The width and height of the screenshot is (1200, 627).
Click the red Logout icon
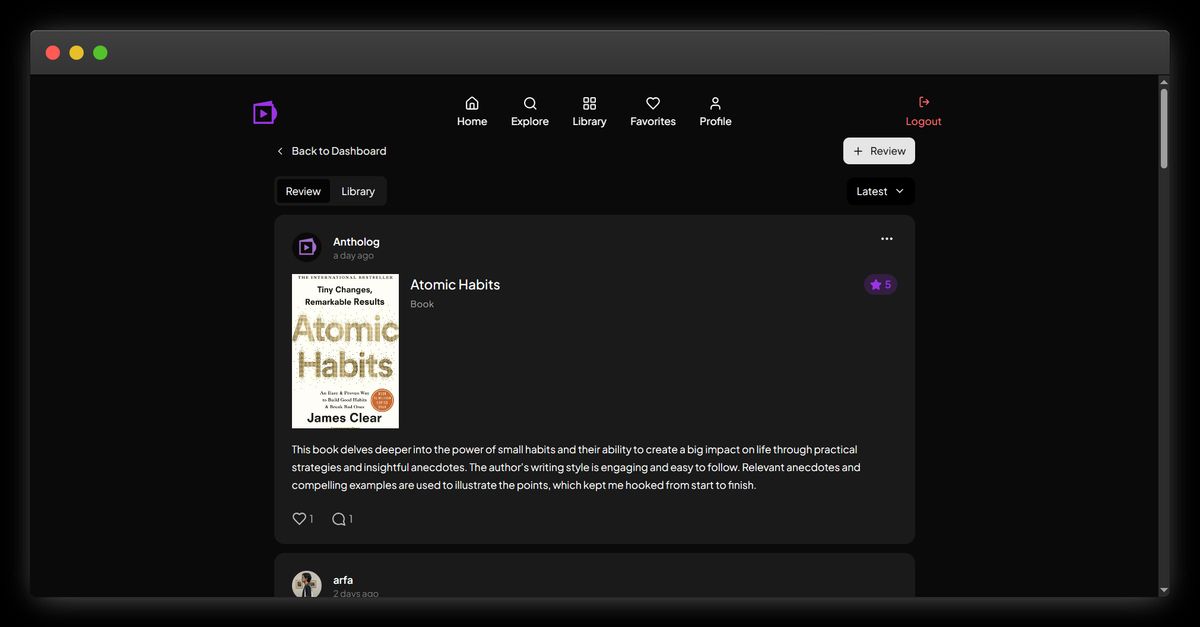[x=923, y=102]
